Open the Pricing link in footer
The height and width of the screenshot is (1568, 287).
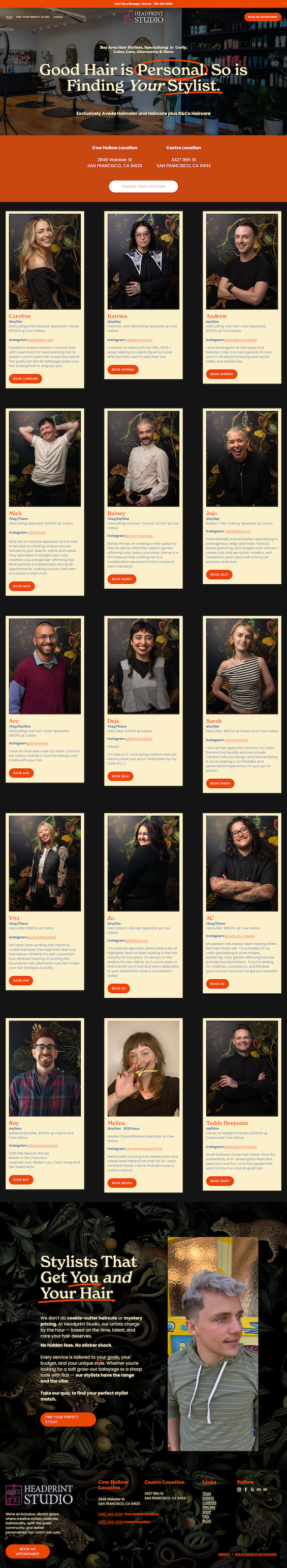tap(209, 1507)
